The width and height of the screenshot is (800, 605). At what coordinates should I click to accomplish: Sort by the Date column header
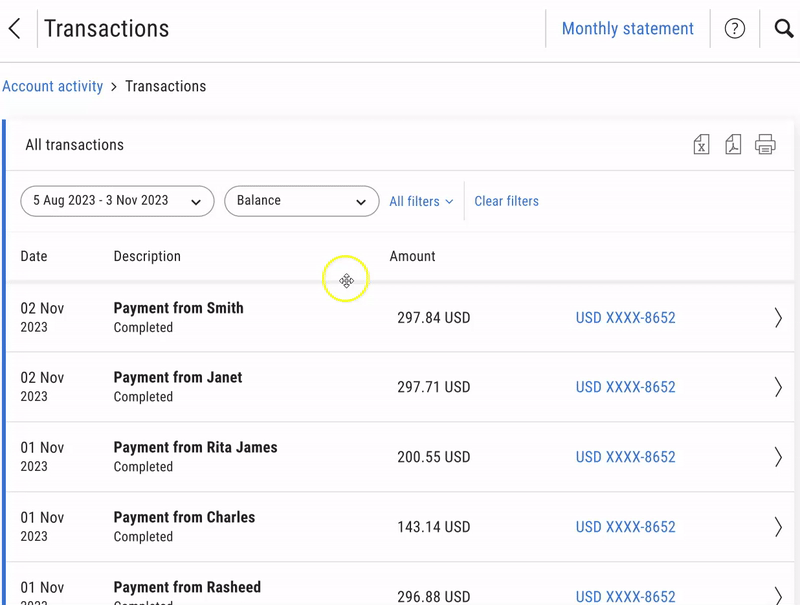click(x=34, y=256)
